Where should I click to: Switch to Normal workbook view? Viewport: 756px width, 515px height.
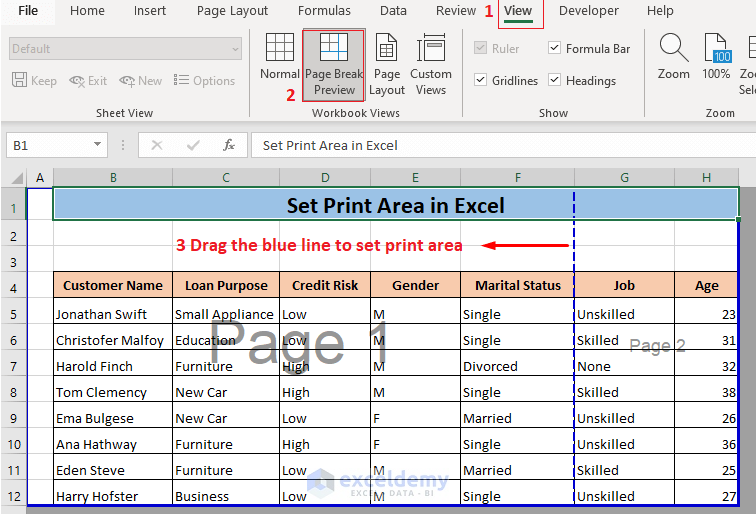point(280,56)
